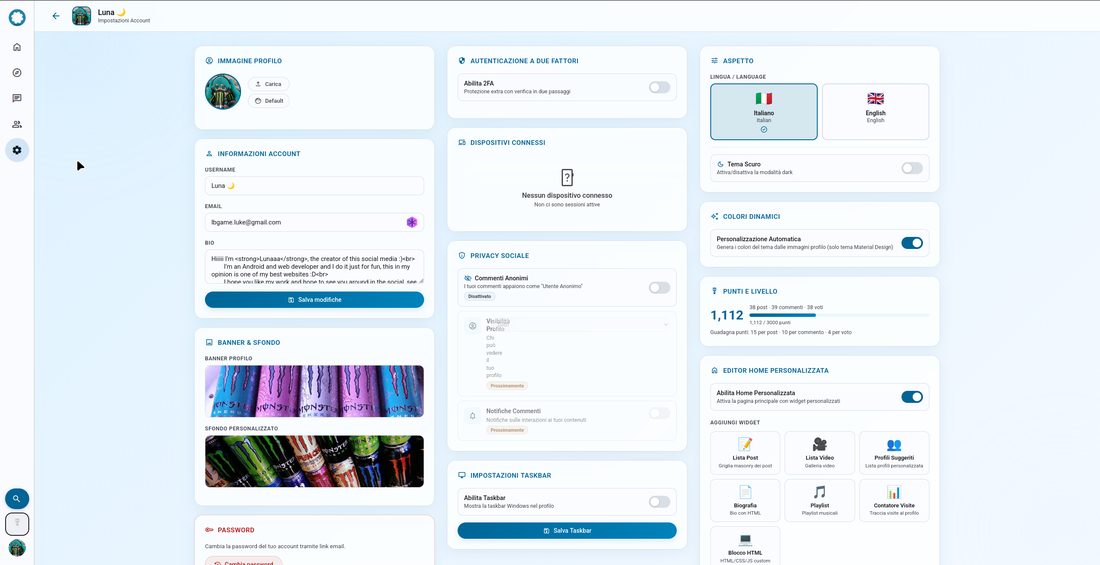
Task: Click the Visibilità Profilo person icon
Action: click(473, 326)
